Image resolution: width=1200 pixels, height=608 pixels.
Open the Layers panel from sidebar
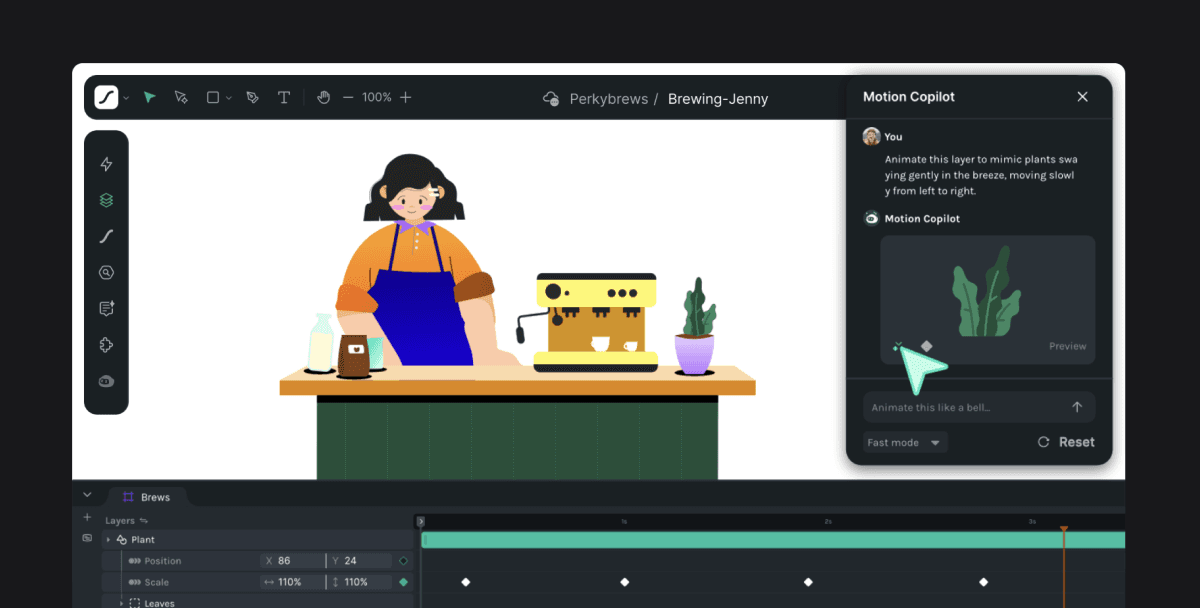(x=106, y=200)
